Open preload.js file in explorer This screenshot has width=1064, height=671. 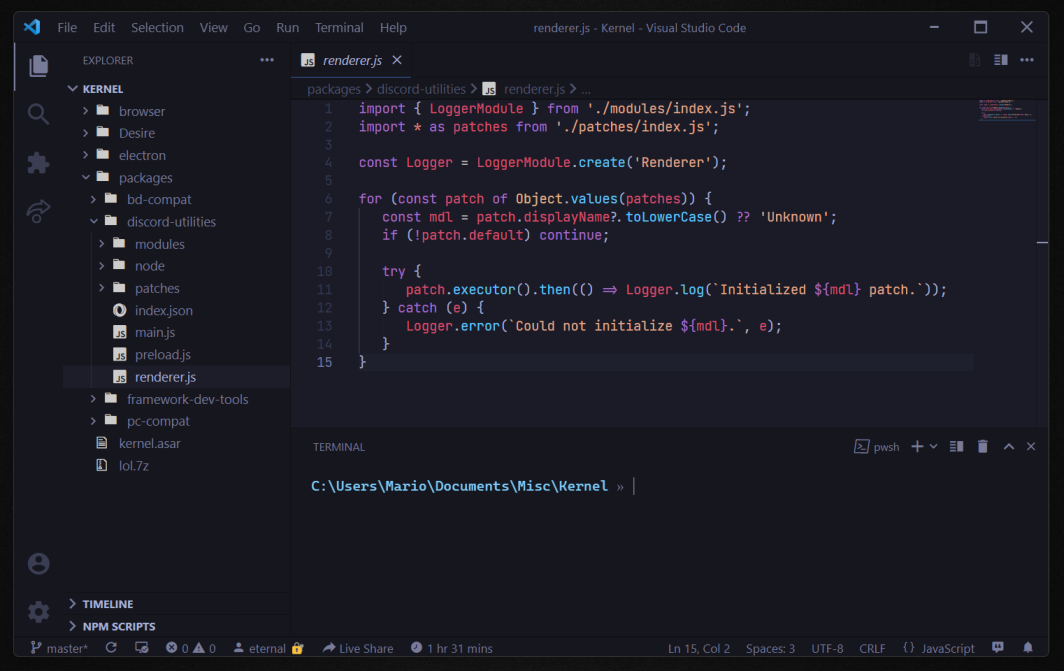(176, 355)
